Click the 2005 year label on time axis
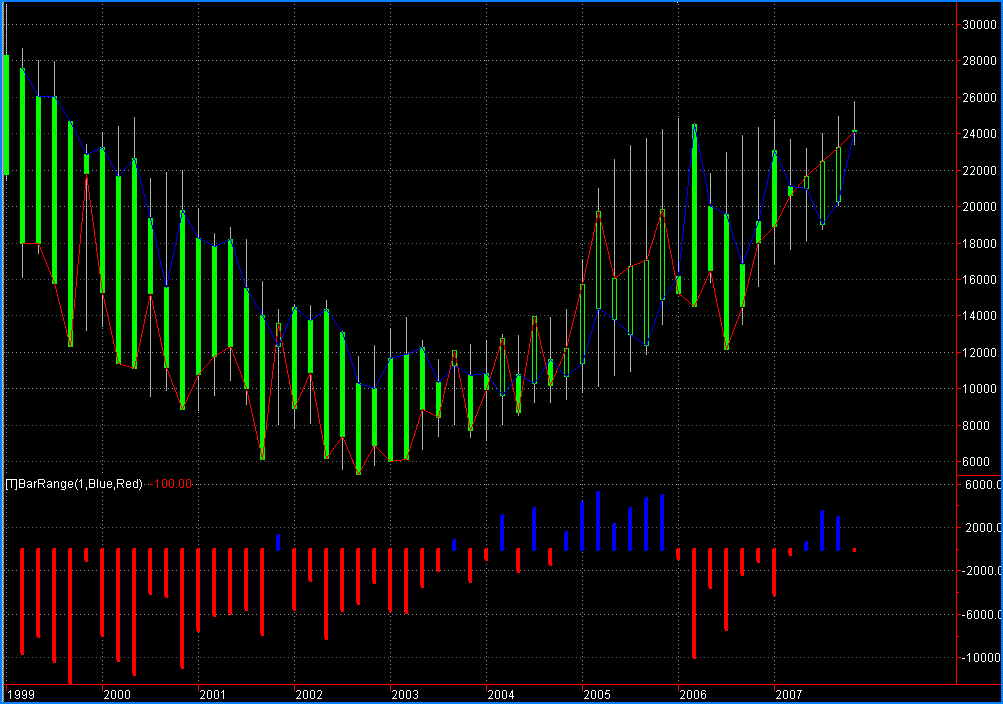 pos(597,694)
